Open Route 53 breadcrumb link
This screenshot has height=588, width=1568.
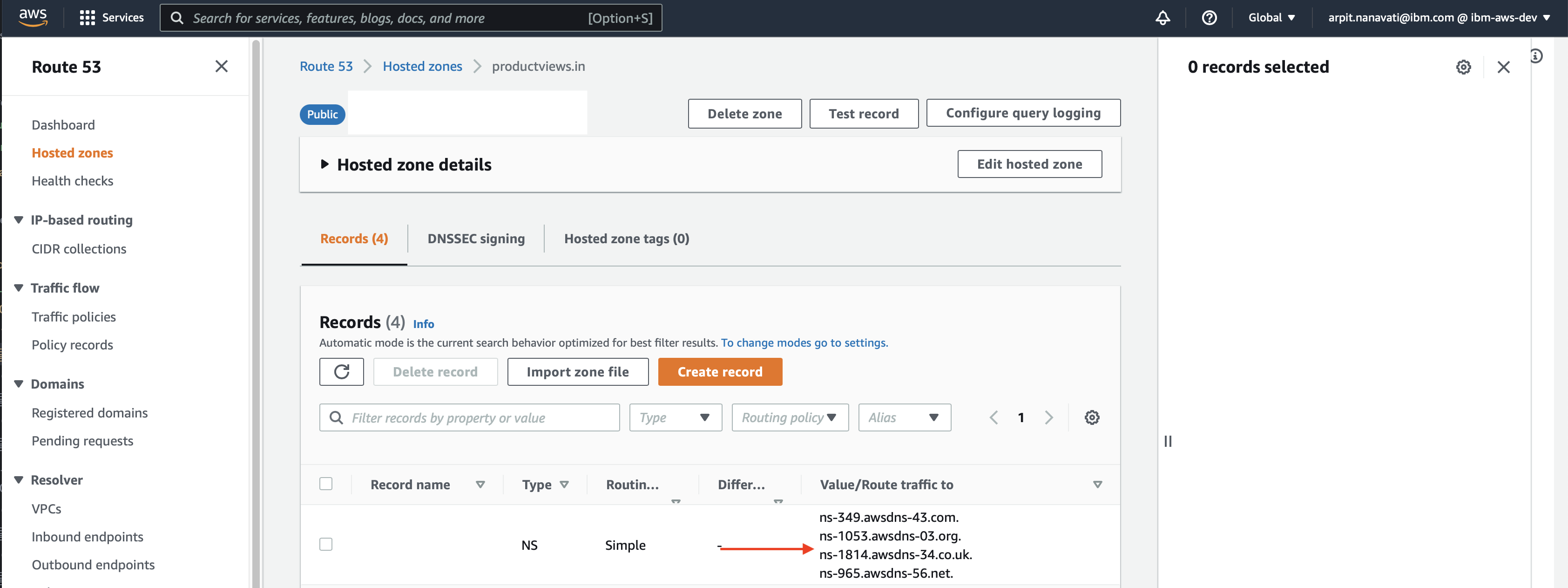click(326, 66)
